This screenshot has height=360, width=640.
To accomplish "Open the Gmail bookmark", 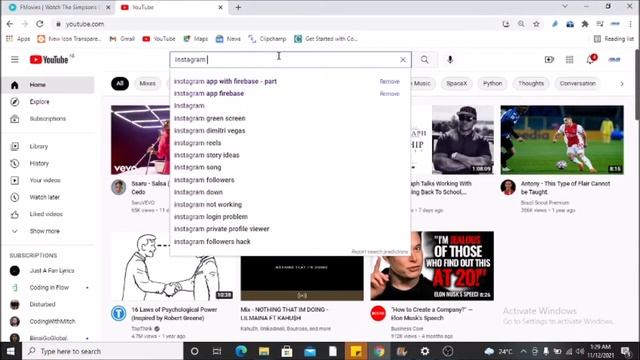I will (x=122, y=39).
